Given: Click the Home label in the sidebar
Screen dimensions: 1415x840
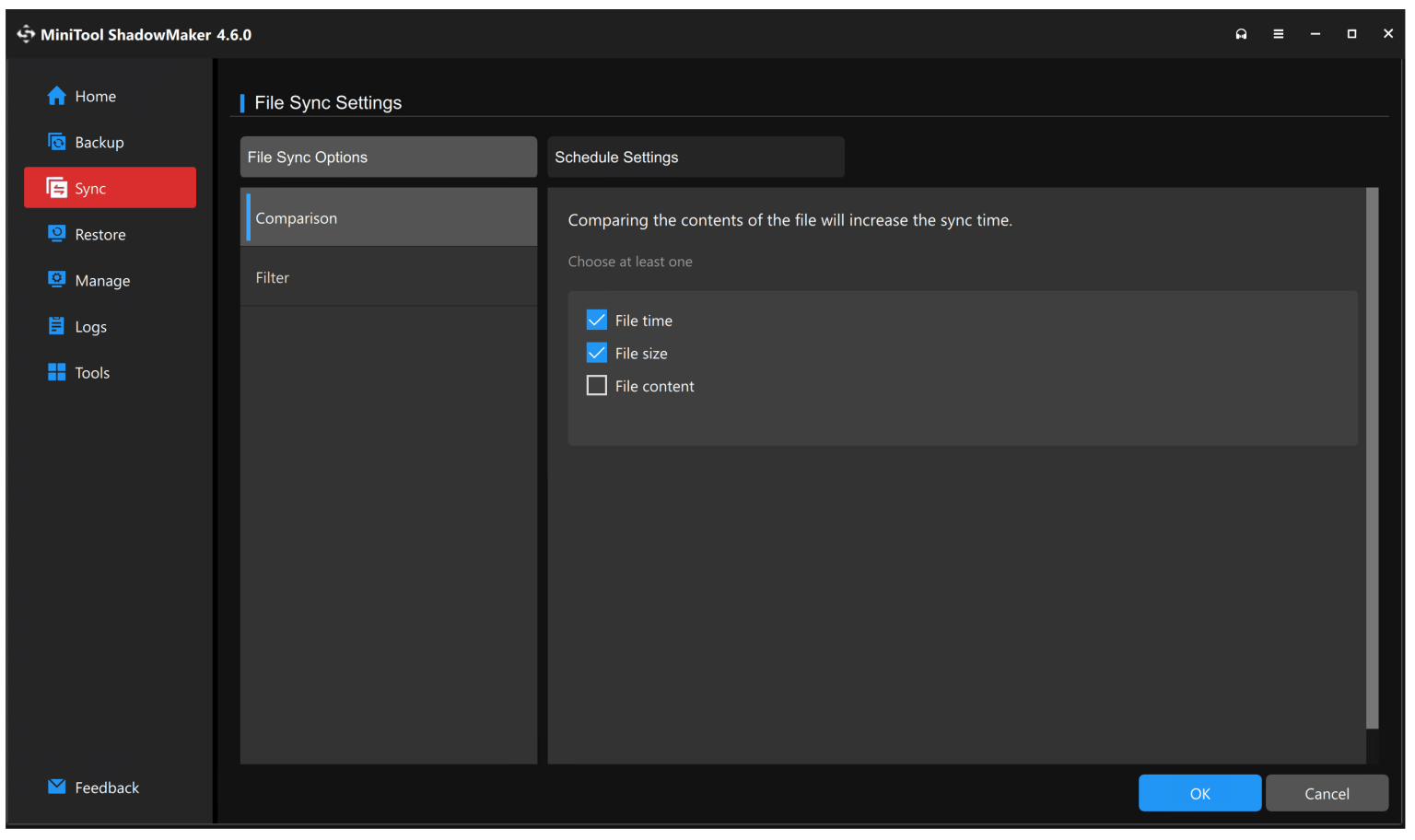Looking at the screenshot, I should [x=96, y=96].
